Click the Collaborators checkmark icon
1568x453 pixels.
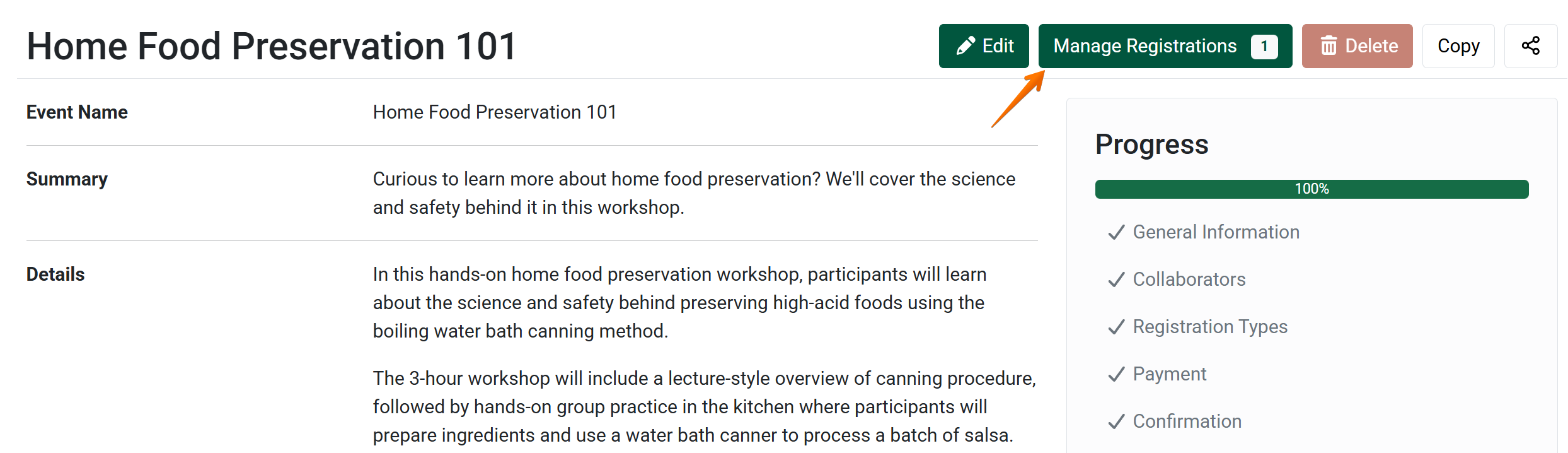tap(1116, 280)
